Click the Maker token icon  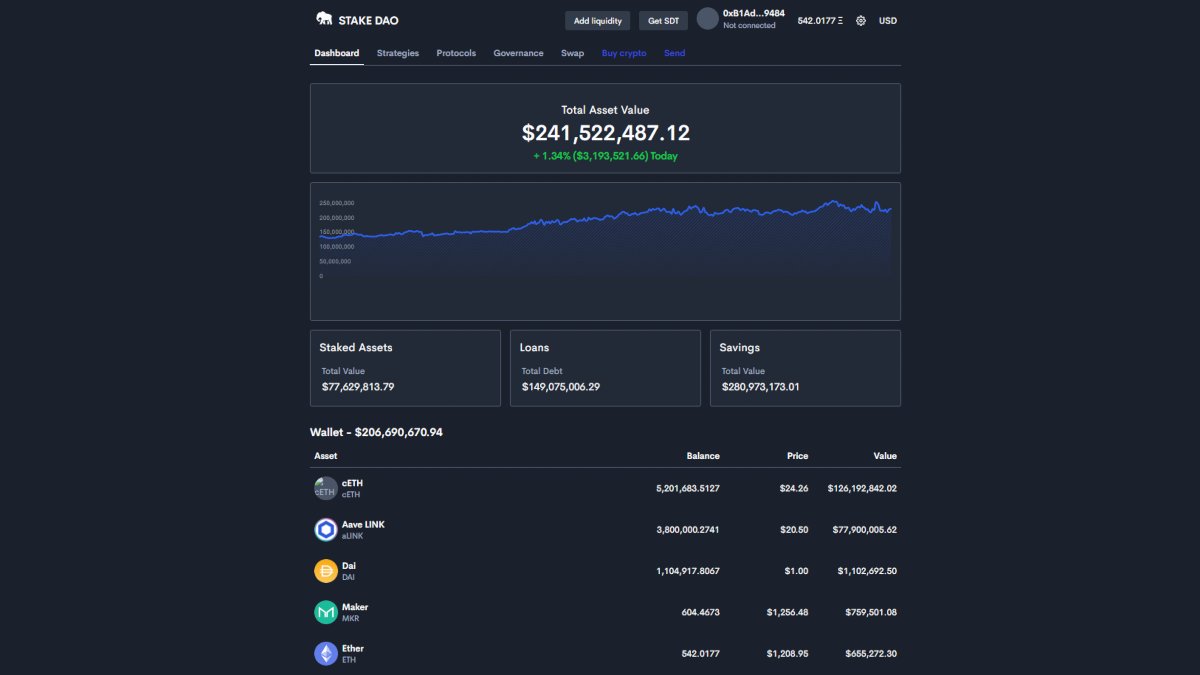tap(325, 611)
